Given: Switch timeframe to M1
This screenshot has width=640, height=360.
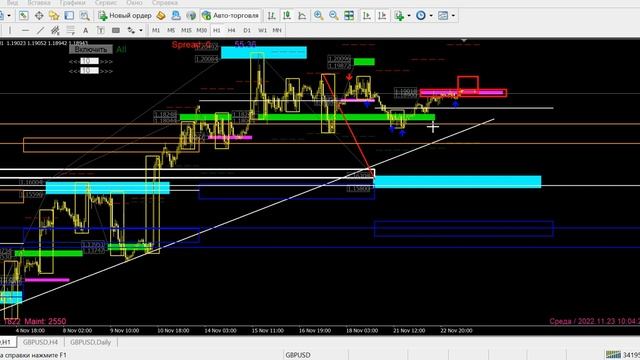Looking at the screenshot, I should click(156, 30).
